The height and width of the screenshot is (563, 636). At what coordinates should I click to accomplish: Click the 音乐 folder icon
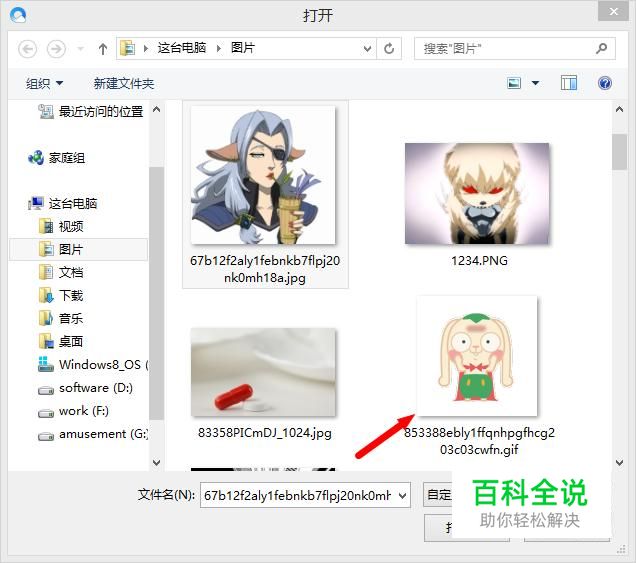[46, 318]
